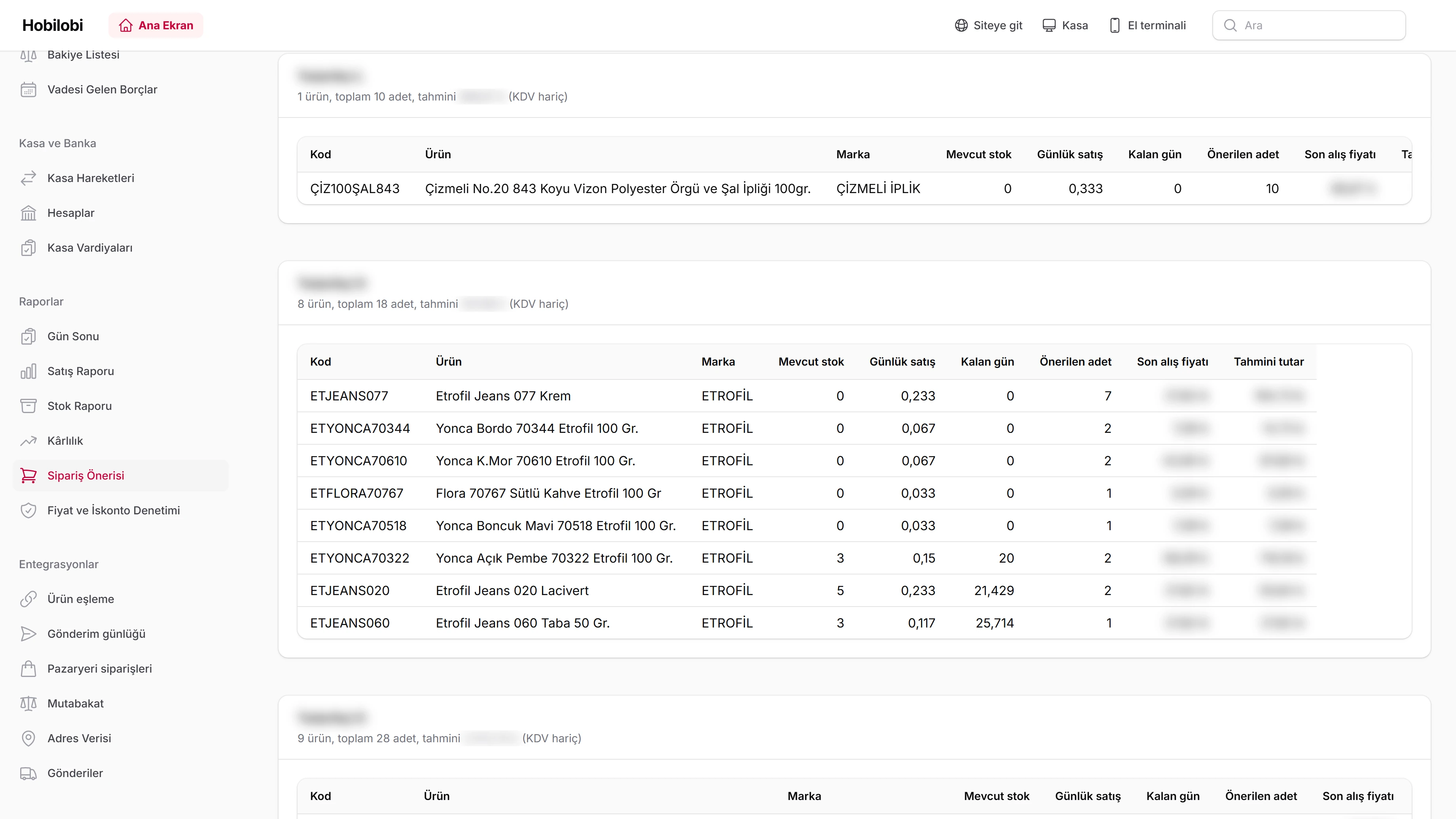Click the Ürün eşleme link icon
Screen dimensions: 1456x819
[28, 599]
